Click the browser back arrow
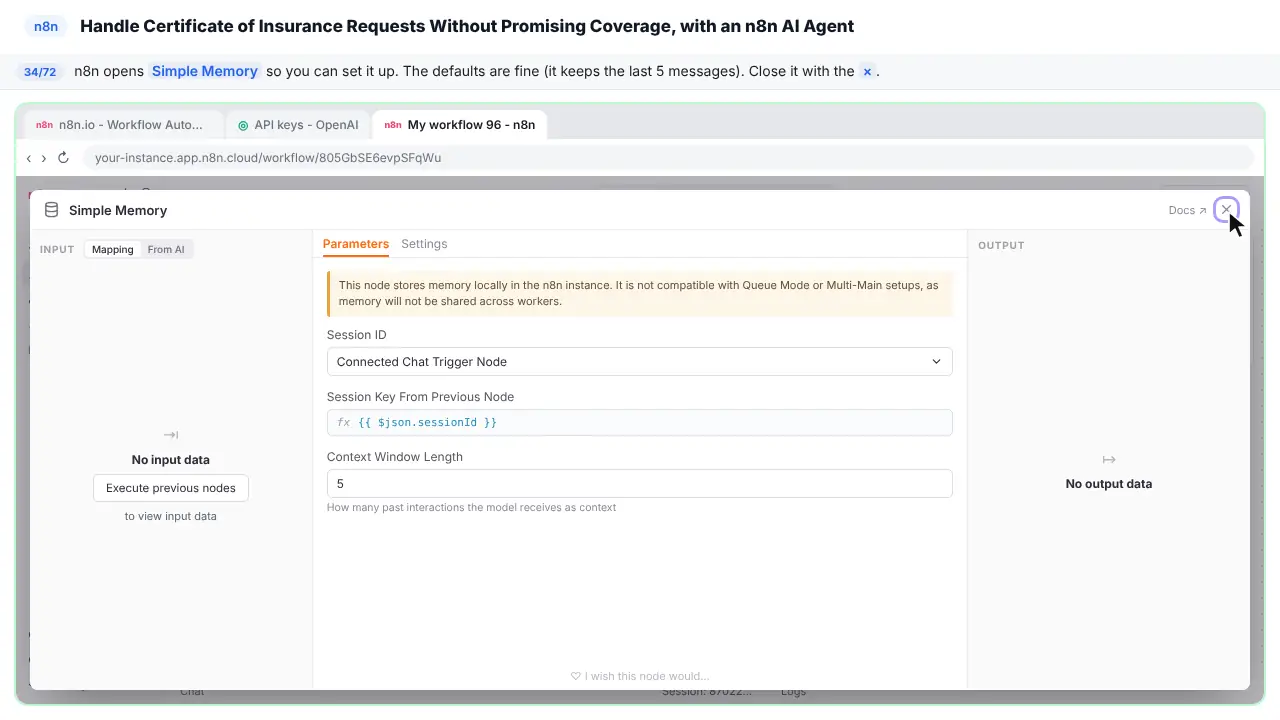Image resolution: width=1280 pixels, height=720 pixels. [x=29, y=158]
